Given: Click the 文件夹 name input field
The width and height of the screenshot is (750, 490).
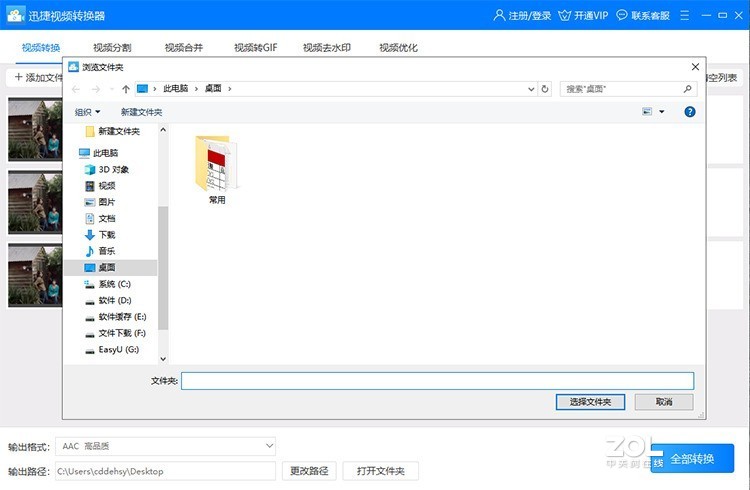Looking at the screenshot, I should (x=437, y=381).
